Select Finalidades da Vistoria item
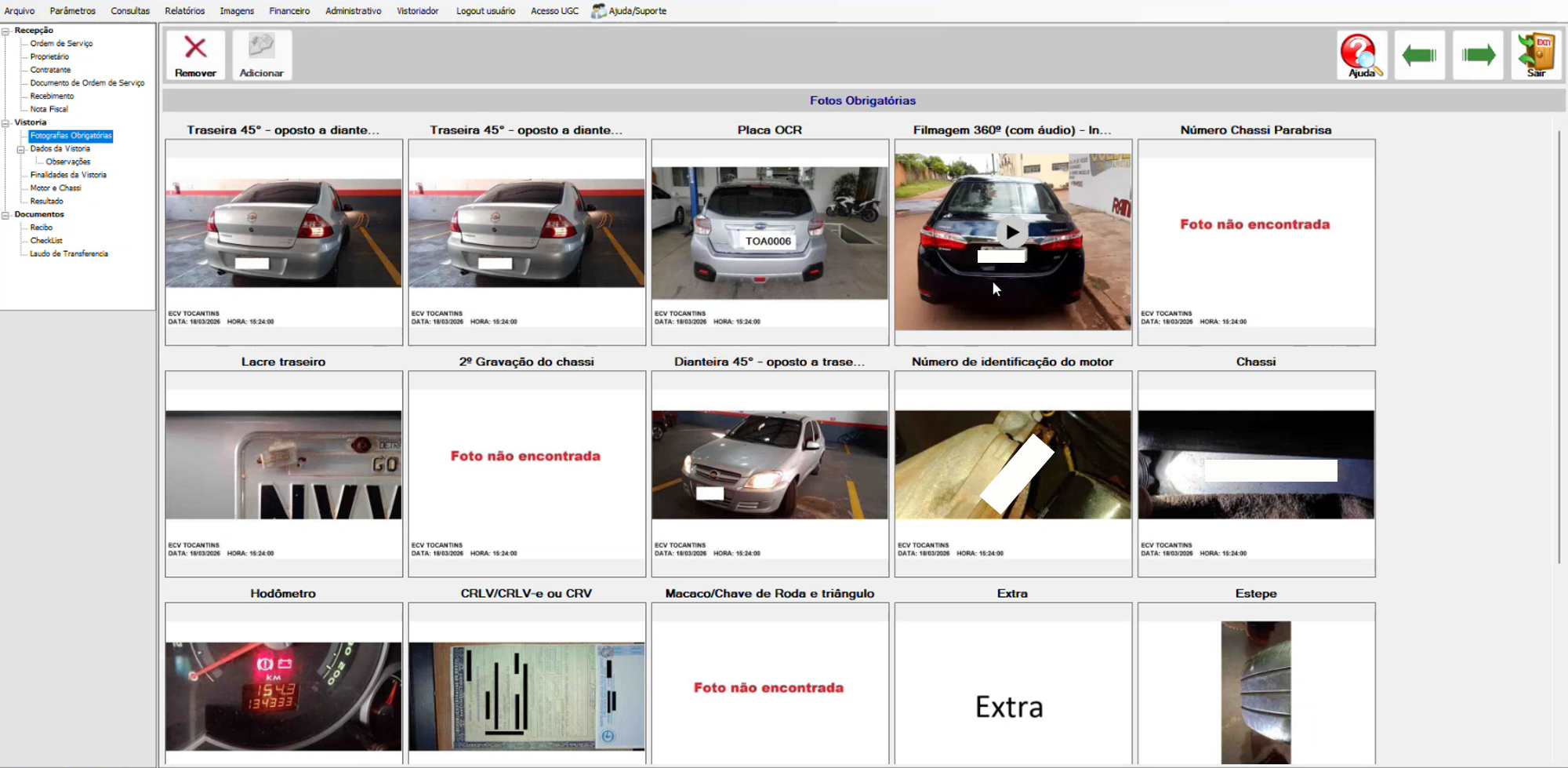Viewport: 1568px width, 768px height. point(68,175)
